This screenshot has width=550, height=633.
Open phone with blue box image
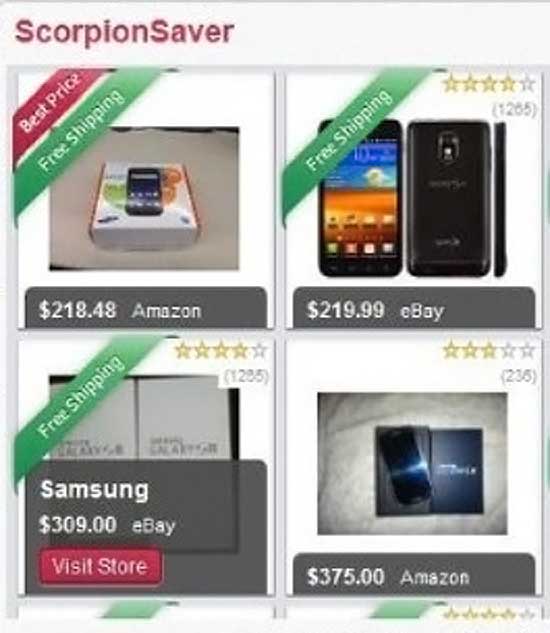(x=412, y=463)
